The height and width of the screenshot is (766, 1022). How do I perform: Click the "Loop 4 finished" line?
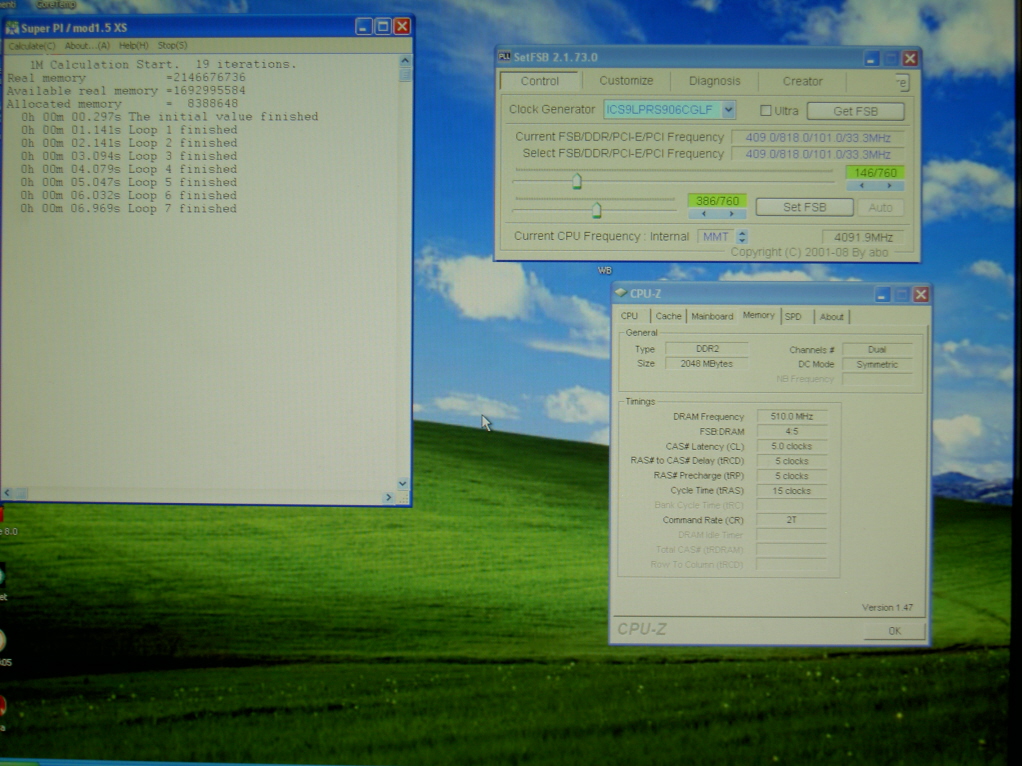click(x=128, y=169)
